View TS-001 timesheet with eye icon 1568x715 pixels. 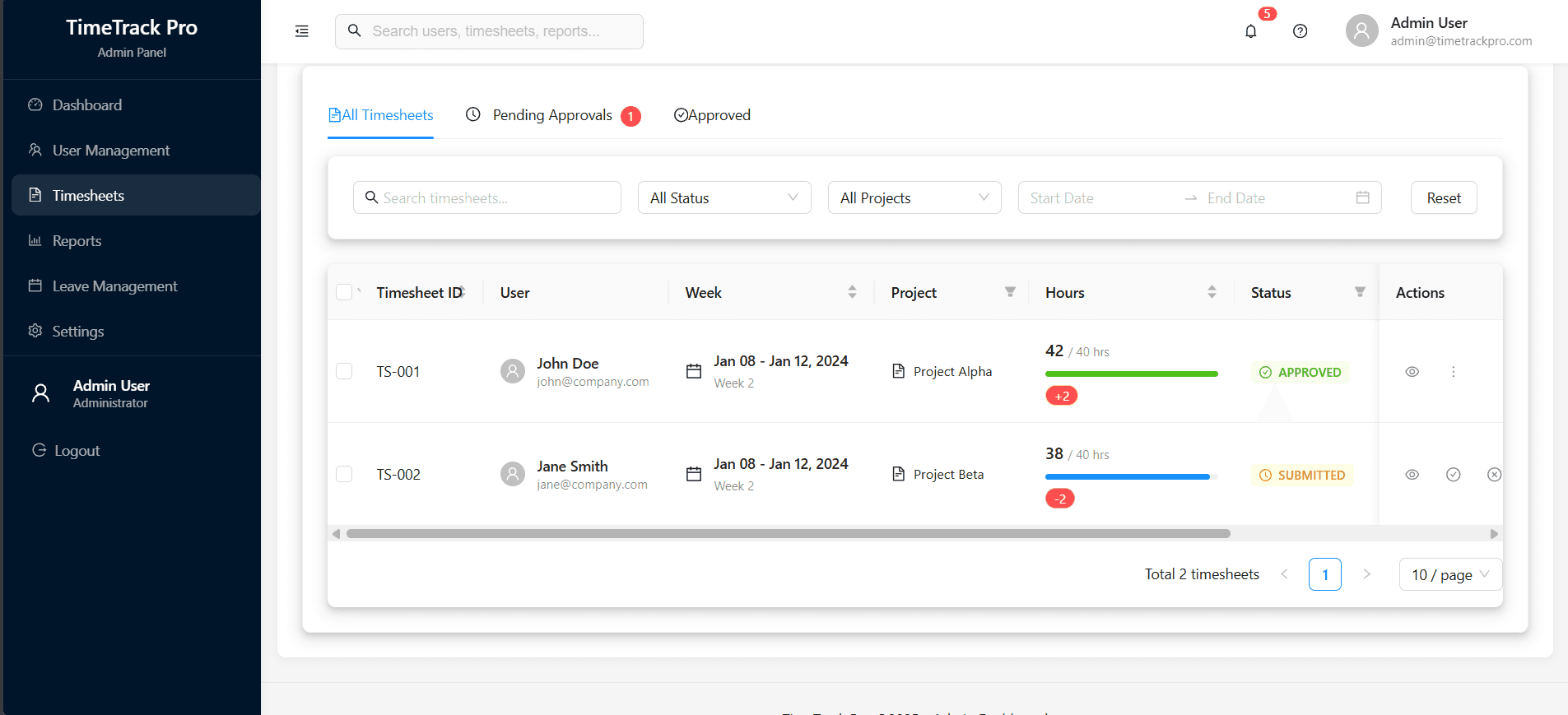pyautogui.click(x=1412, y=372)
